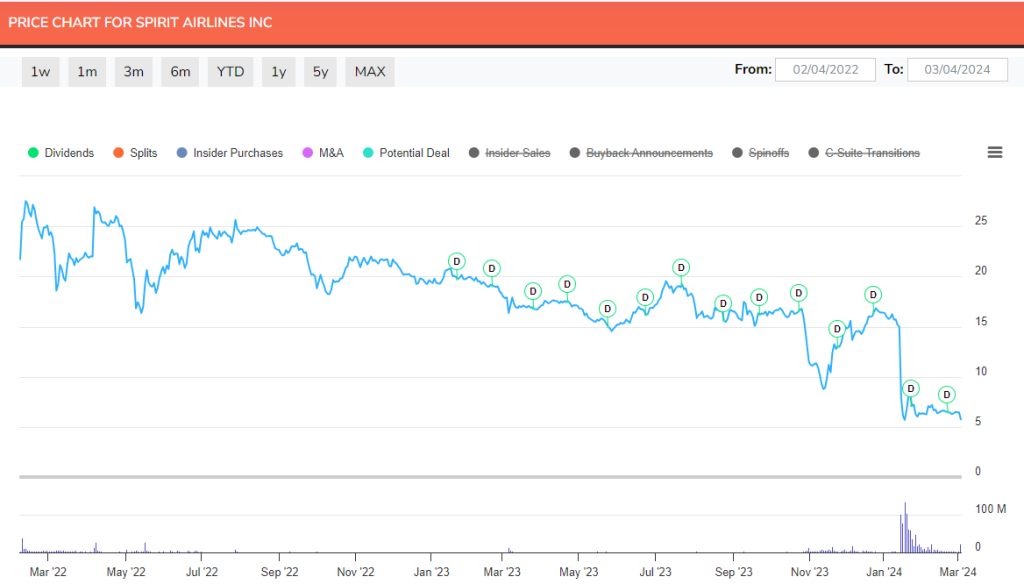Show C-Suite Transitions events

[x=863, y=153]
